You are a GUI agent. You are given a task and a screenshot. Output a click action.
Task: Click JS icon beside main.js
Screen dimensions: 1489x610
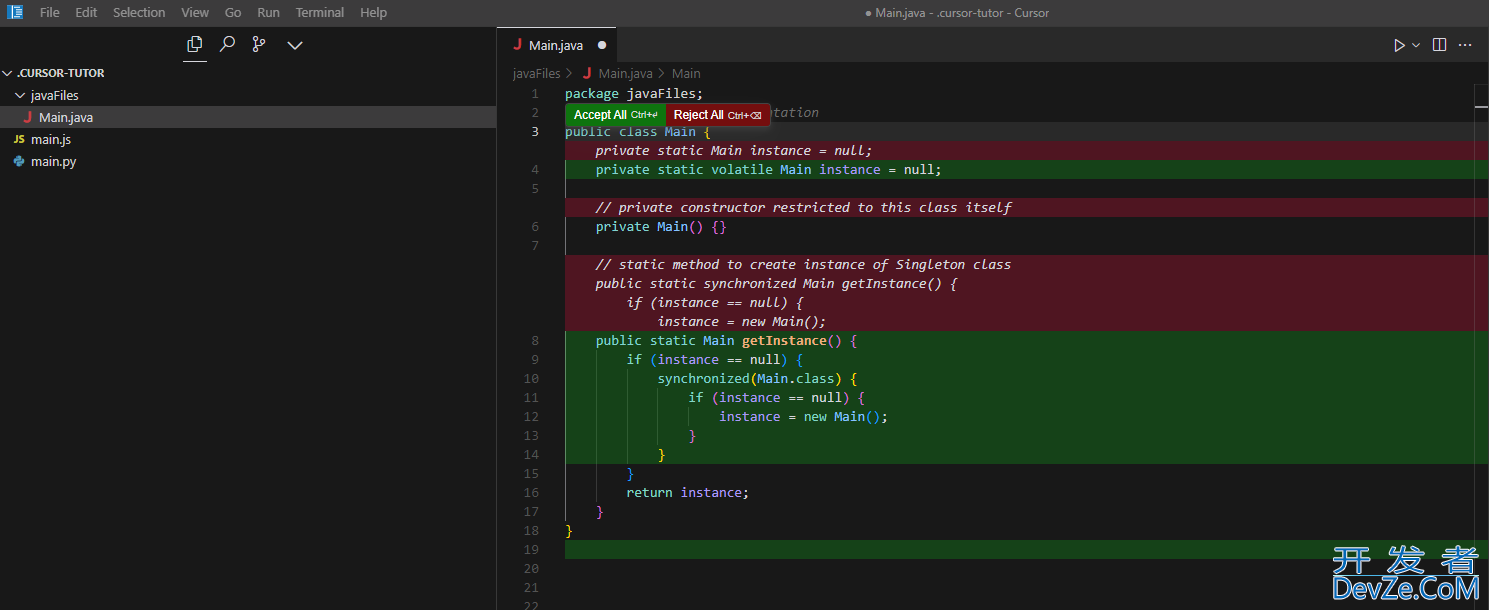click(x=19, y=139)
